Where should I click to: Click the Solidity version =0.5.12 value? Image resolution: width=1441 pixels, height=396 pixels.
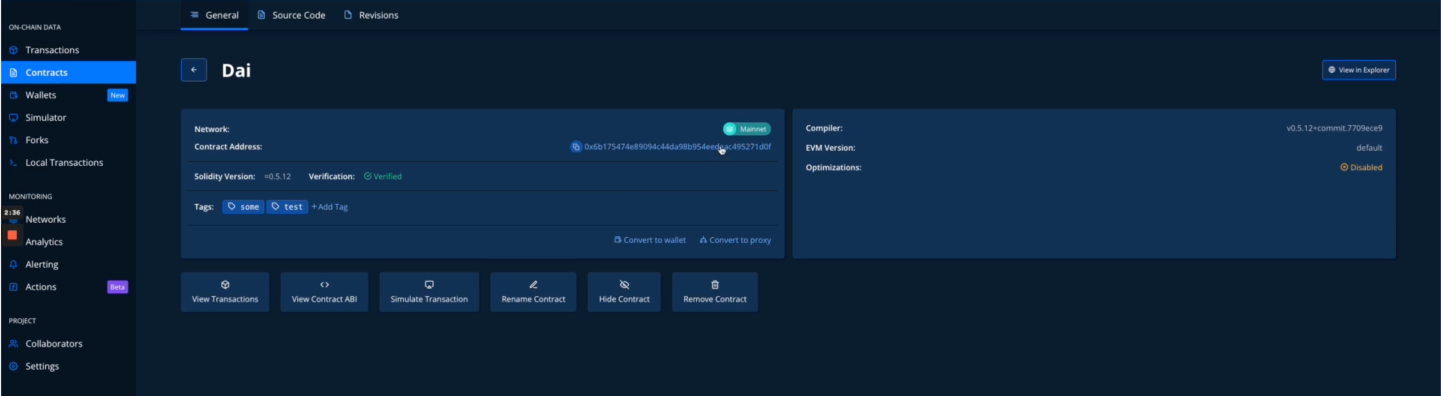[x=278, y=176]
